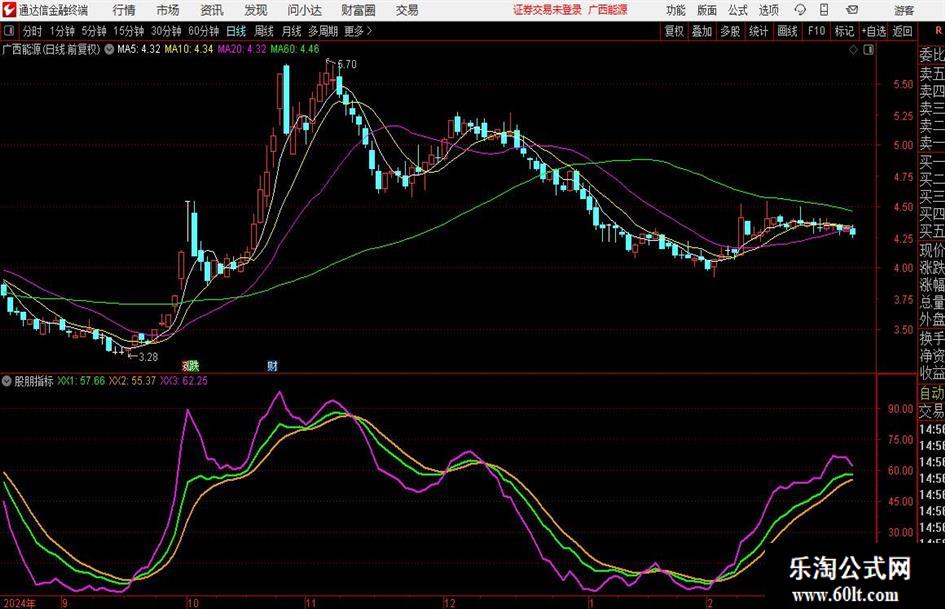
Task: Expand the 股朋指标 indicator dropdown arrow
Action: pyautogui.click(x=7, y=381)
